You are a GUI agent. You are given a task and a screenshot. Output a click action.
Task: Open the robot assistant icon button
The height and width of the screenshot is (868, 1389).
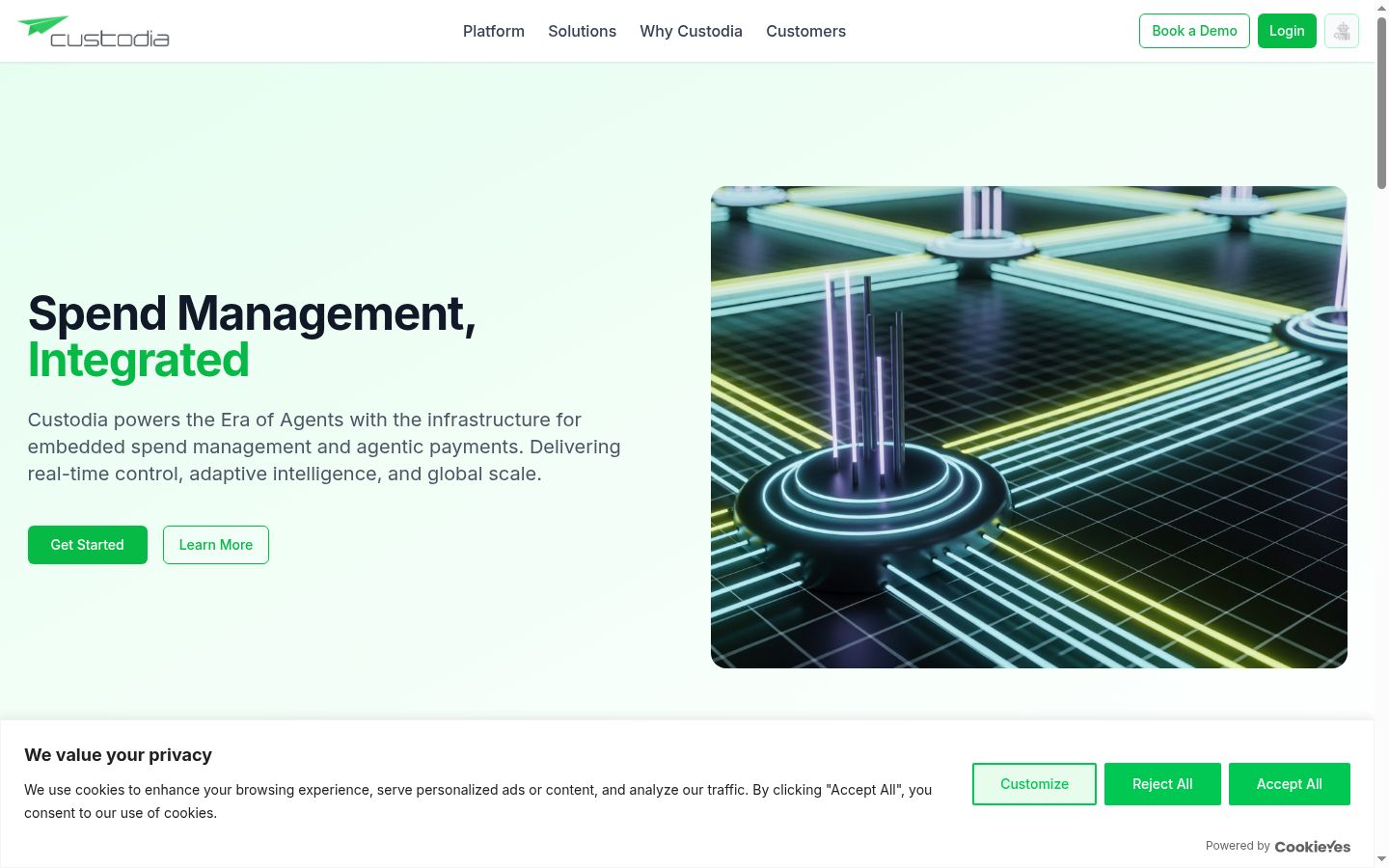click(1342, 31)
